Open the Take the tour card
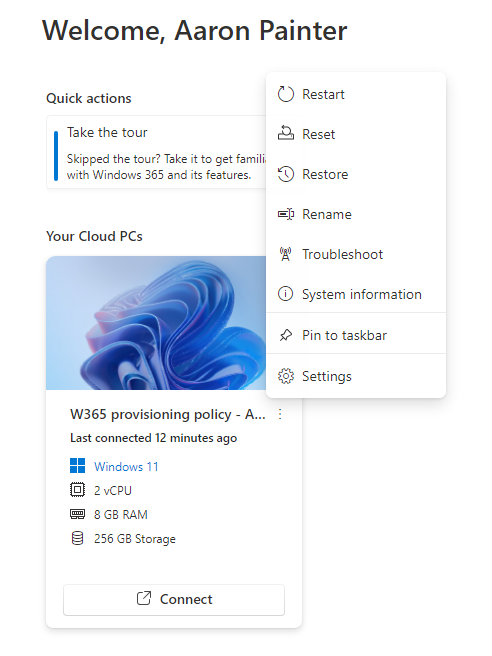 tap(156, 152)
